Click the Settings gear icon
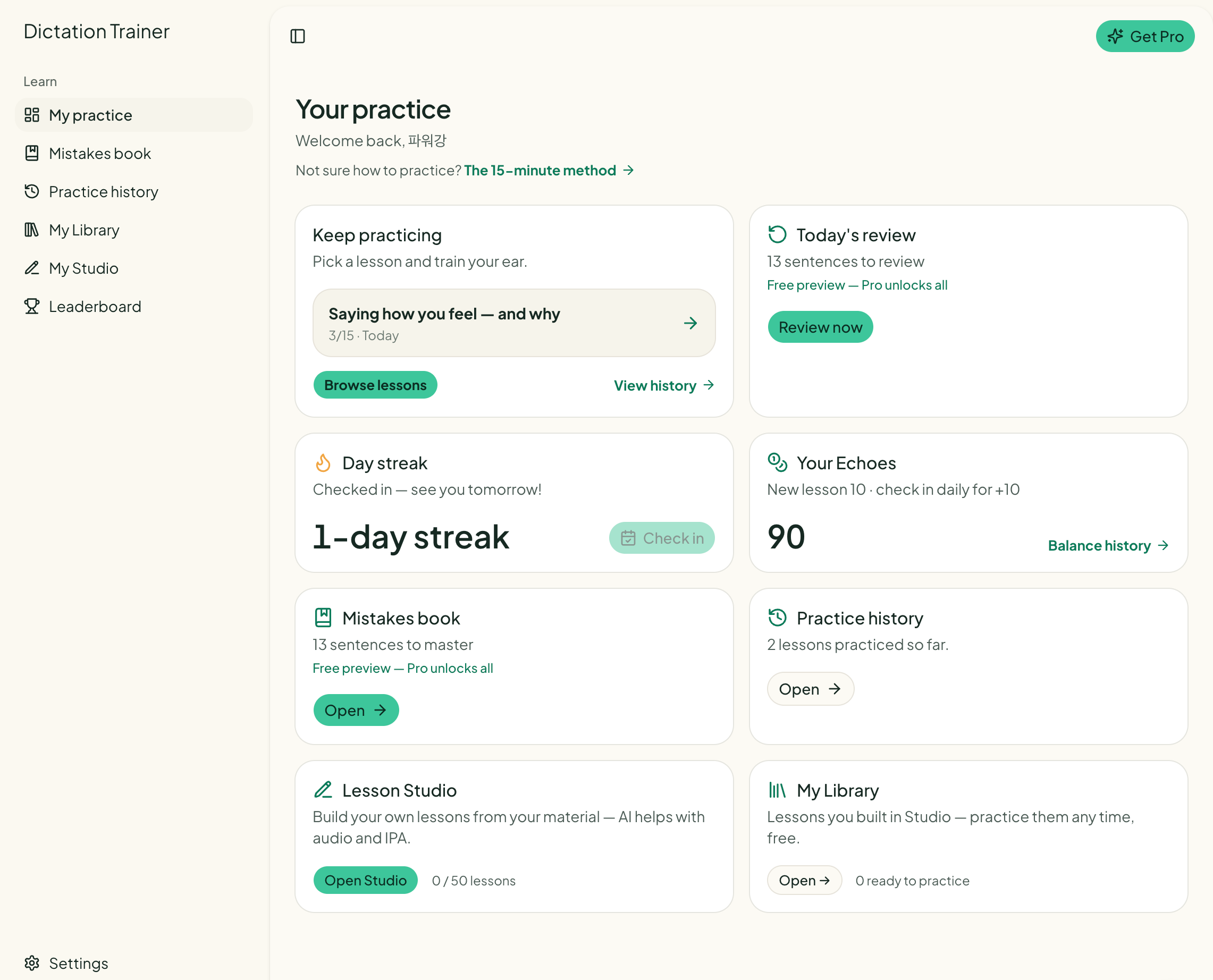This screenshot has width=1213, height=980. click(32, 962)
